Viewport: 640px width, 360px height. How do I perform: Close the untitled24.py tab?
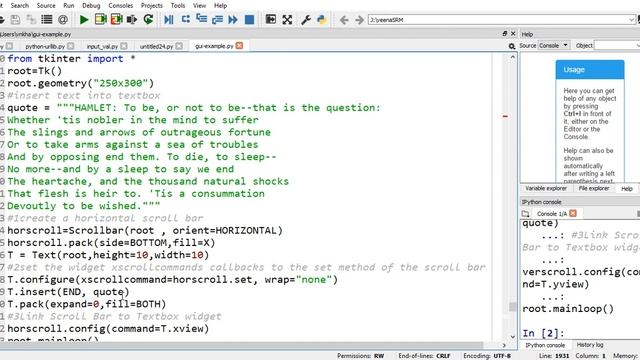pyautogui.click(x=179, y=46)
